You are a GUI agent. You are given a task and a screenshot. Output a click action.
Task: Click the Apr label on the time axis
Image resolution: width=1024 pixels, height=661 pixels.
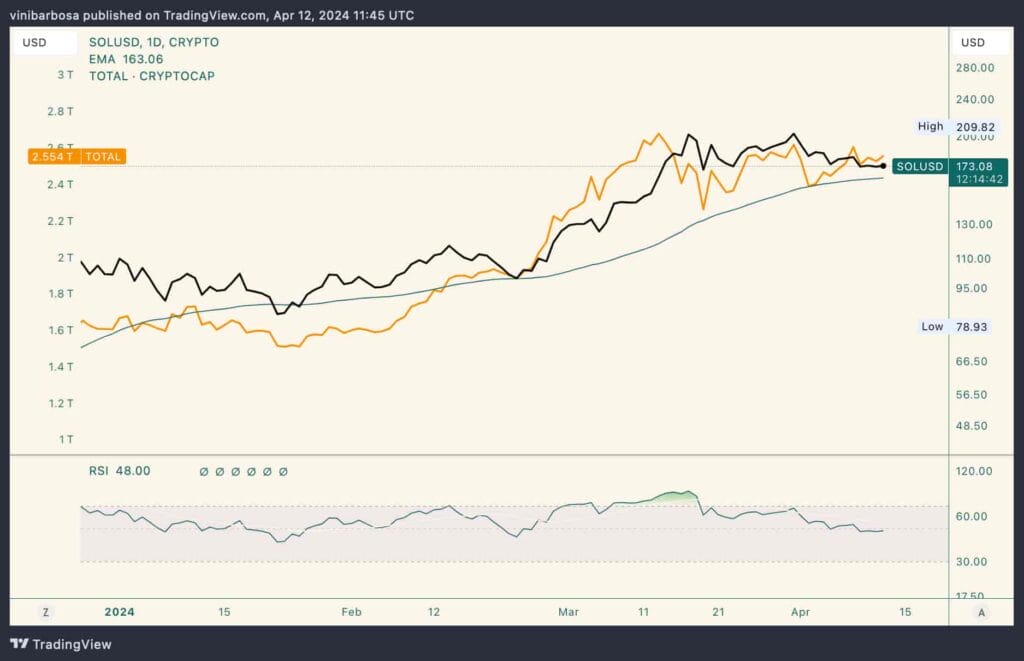[x=800, y=611]
